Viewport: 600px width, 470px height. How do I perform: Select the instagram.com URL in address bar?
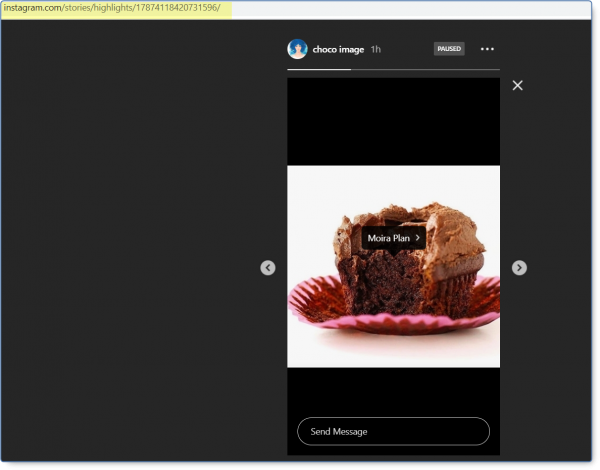tap(112, 8)
